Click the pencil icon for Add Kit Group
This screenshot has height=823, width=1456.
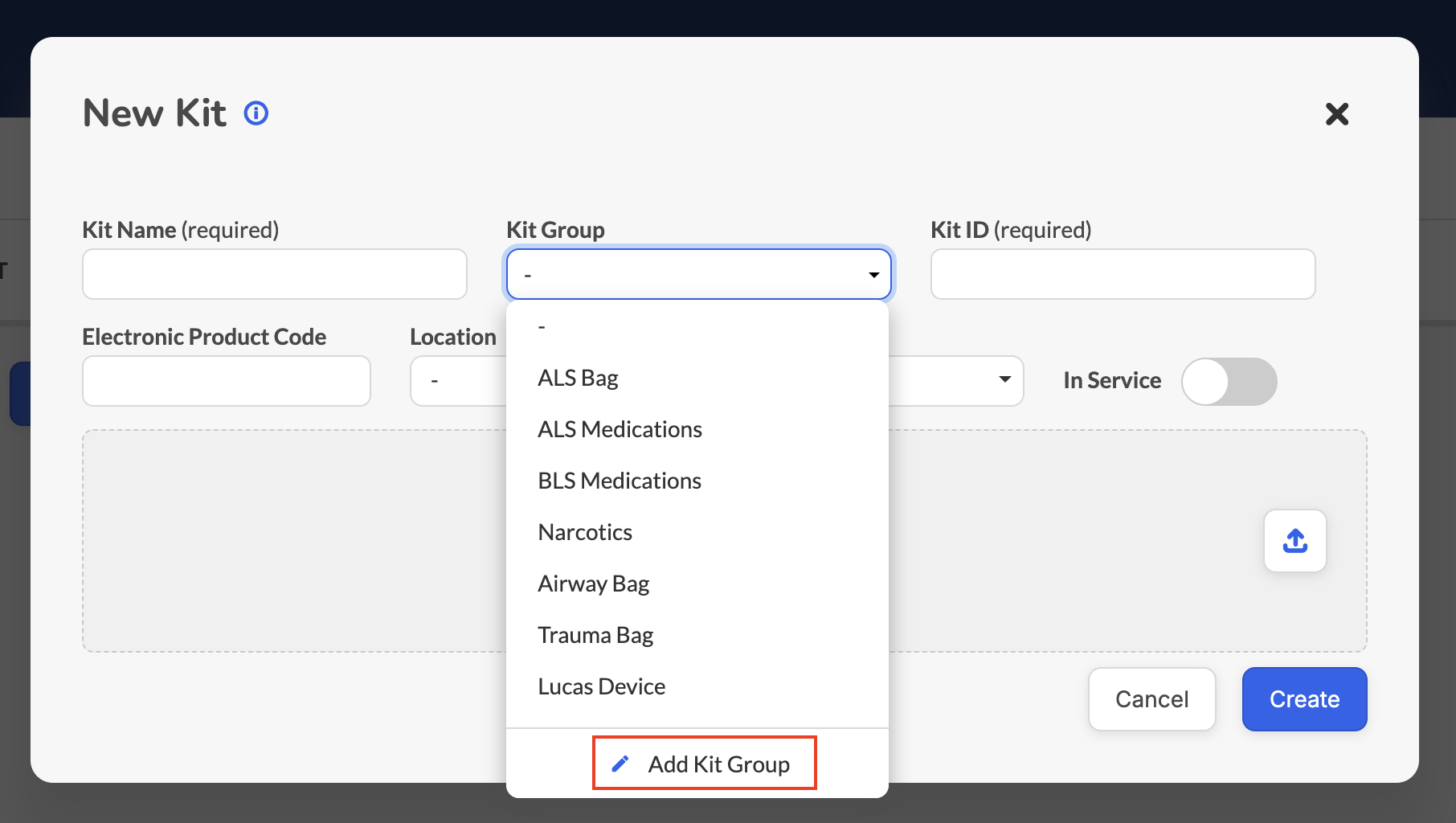[x=620, y=764]
